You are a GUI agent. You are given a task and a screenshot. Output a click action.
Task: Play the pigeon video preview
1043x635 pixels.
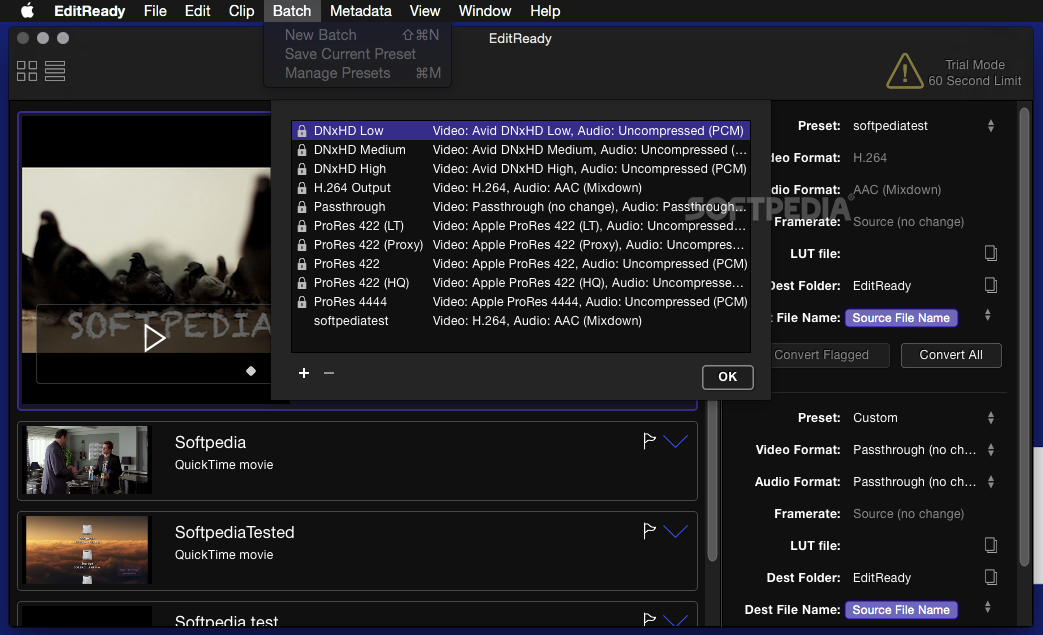tap(154, 338)
